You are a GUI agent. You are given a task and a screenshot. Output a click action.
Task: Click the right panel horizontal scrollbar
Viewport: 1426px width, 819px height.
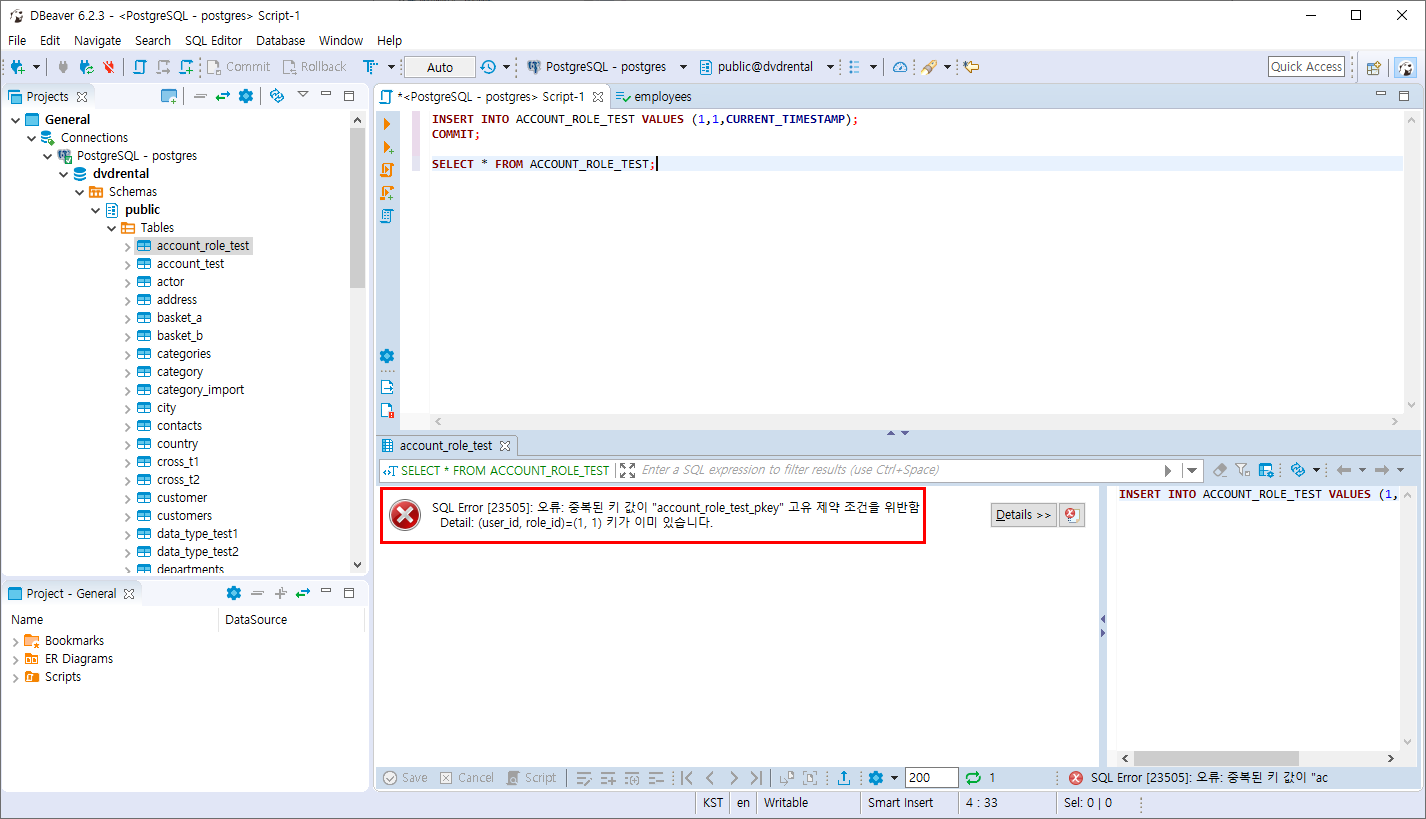pyautogui.click(x=1216, y=759)
